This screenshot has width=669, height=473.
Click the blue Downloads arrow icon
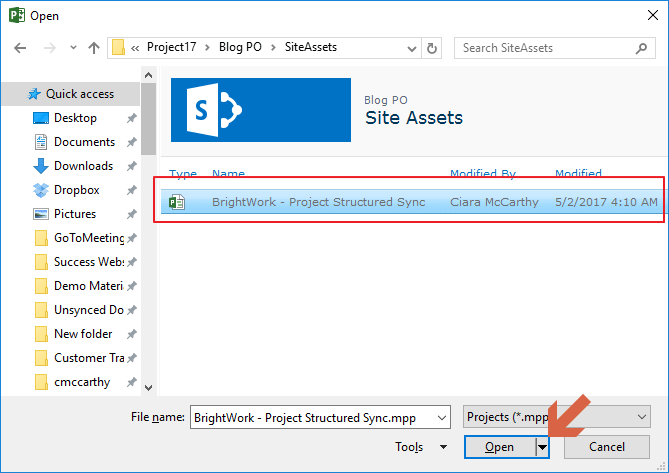point(41,166)
